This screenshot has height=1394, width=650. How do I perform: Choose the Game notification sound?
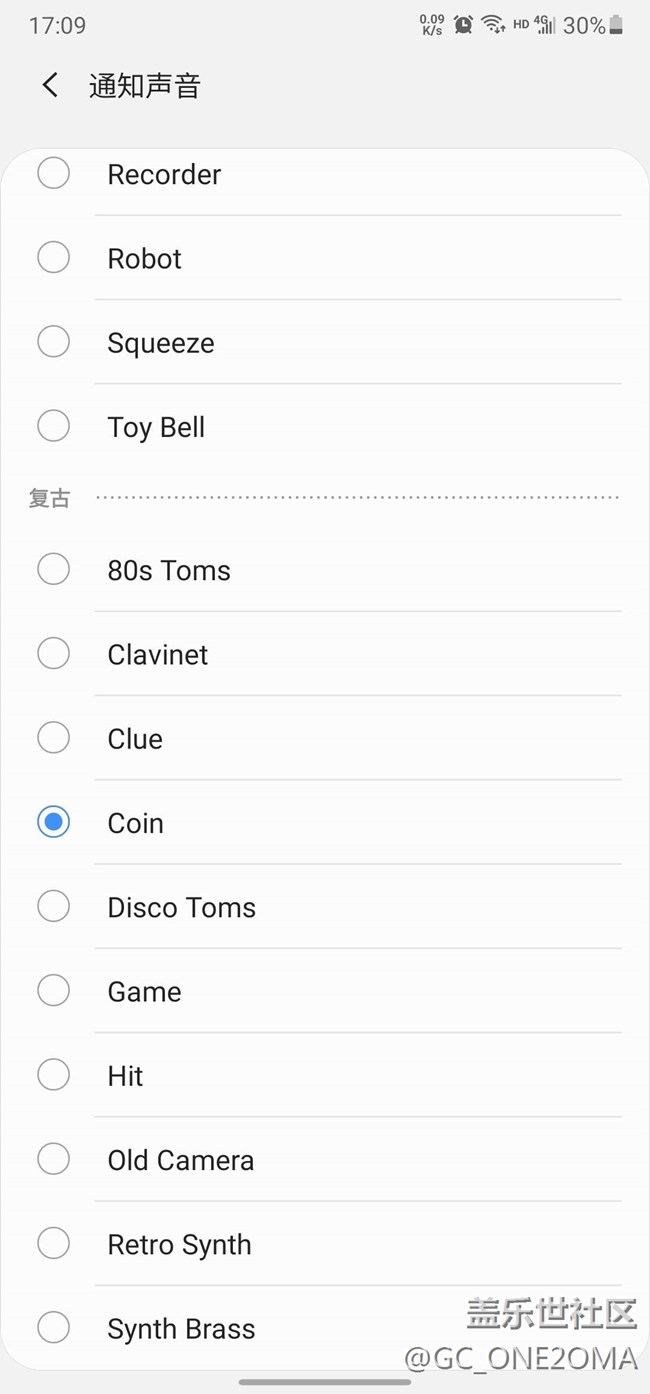click(53, 991)
